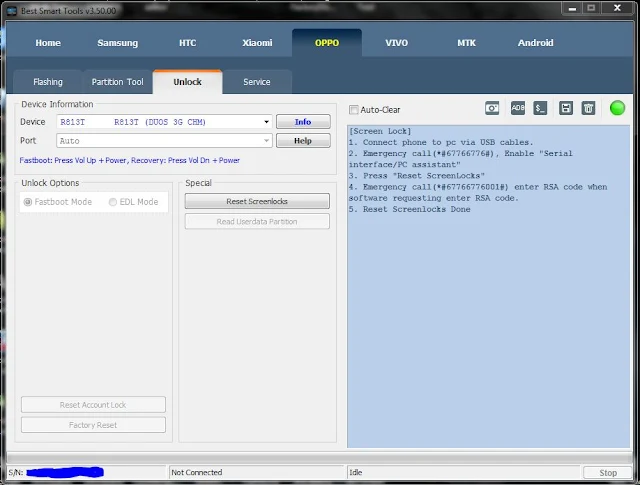Open the Home tab
Viewport: 640px width, 485px height.
(x=48, y=43)
